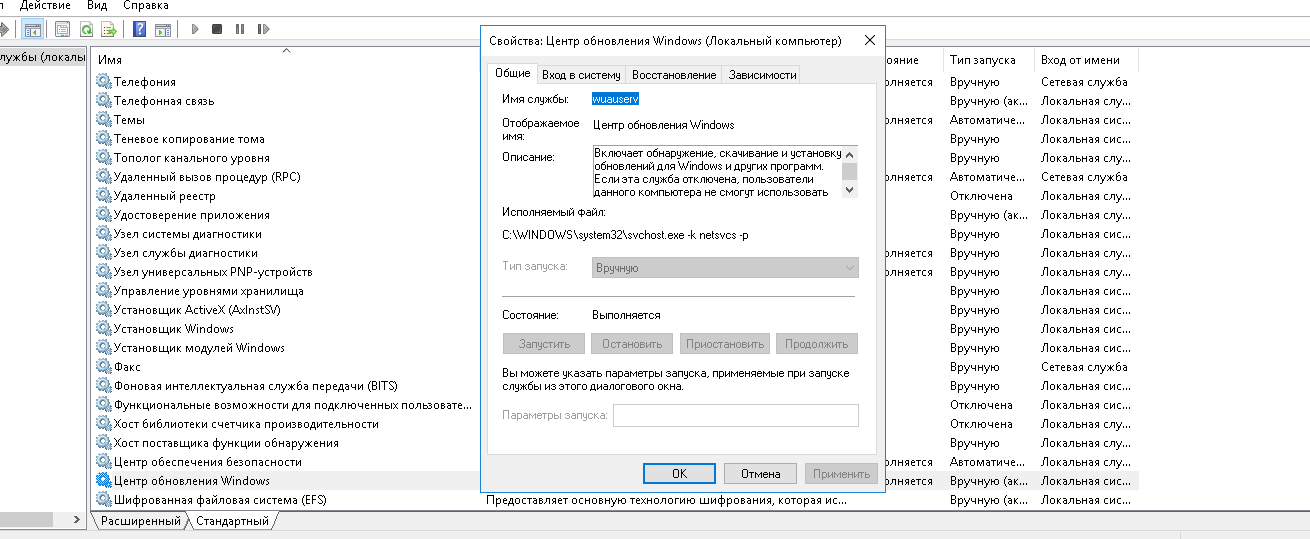Viewport: 1310px width, 539px height.
Task: Click the gear icon of Центр обеспечения безопасности
Action: tap(104, 462)
